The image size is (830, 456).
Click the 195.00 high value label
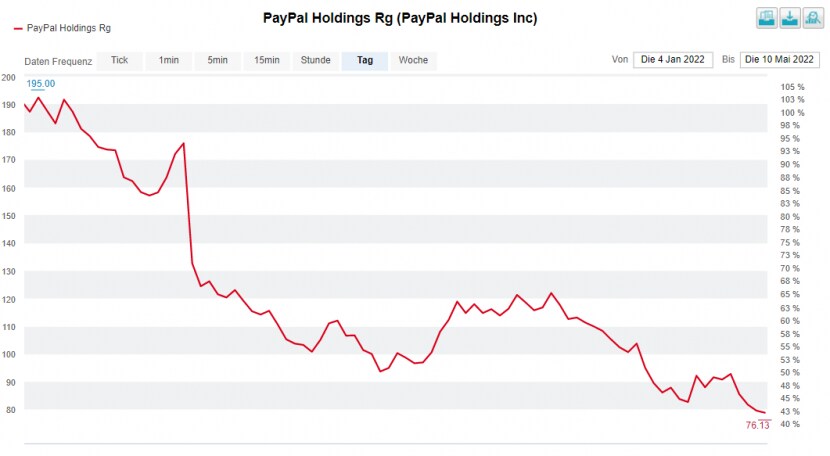click(x=41, y=84)
